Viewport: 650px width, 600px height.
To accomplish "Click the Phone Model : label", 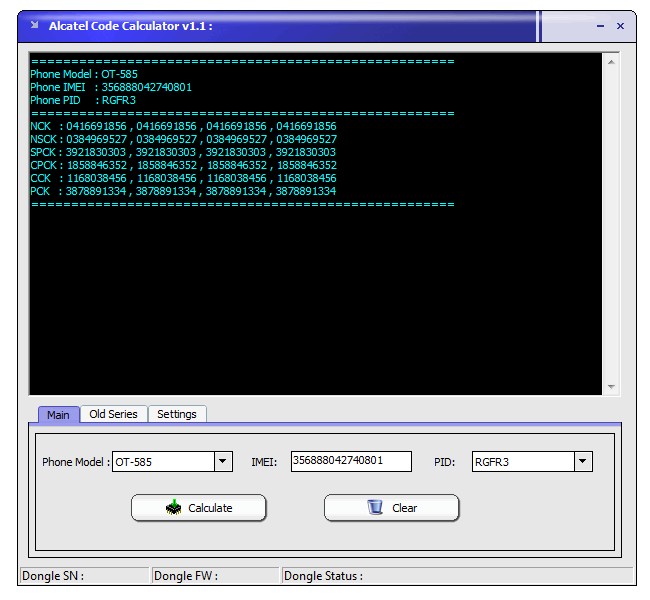I will (x=76, y=462).
